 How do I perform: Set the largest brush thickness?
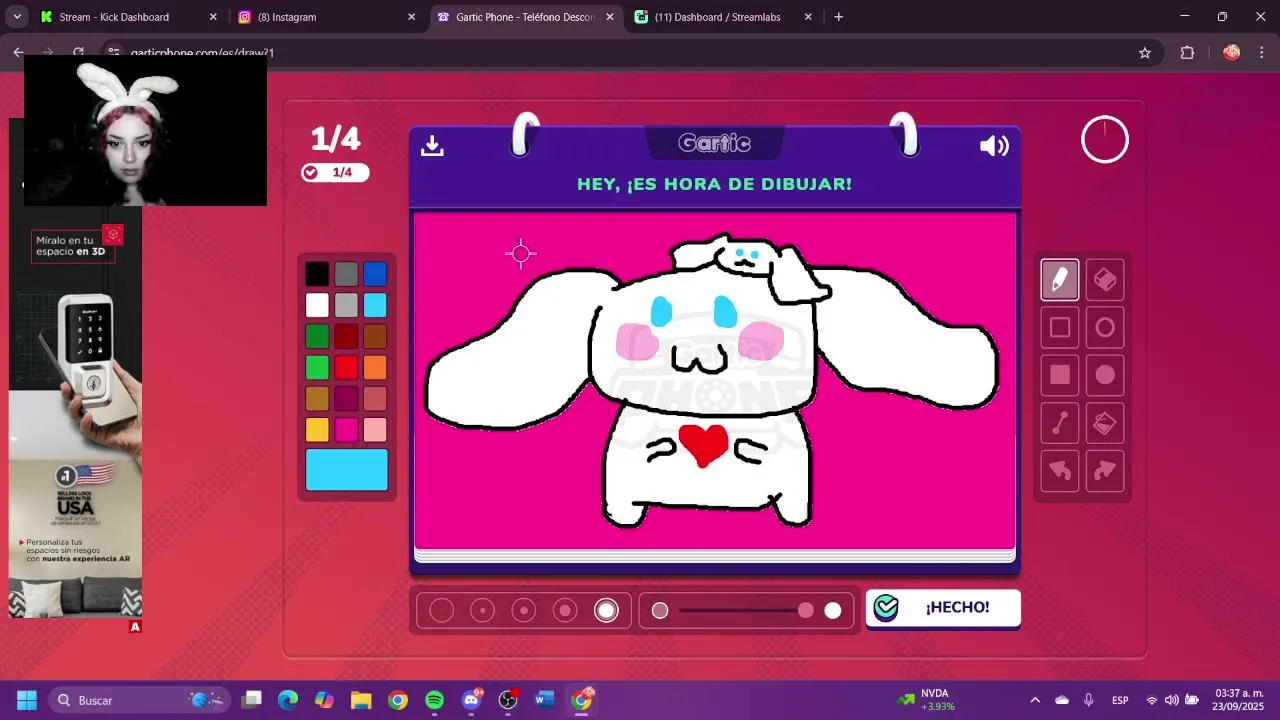606,610
